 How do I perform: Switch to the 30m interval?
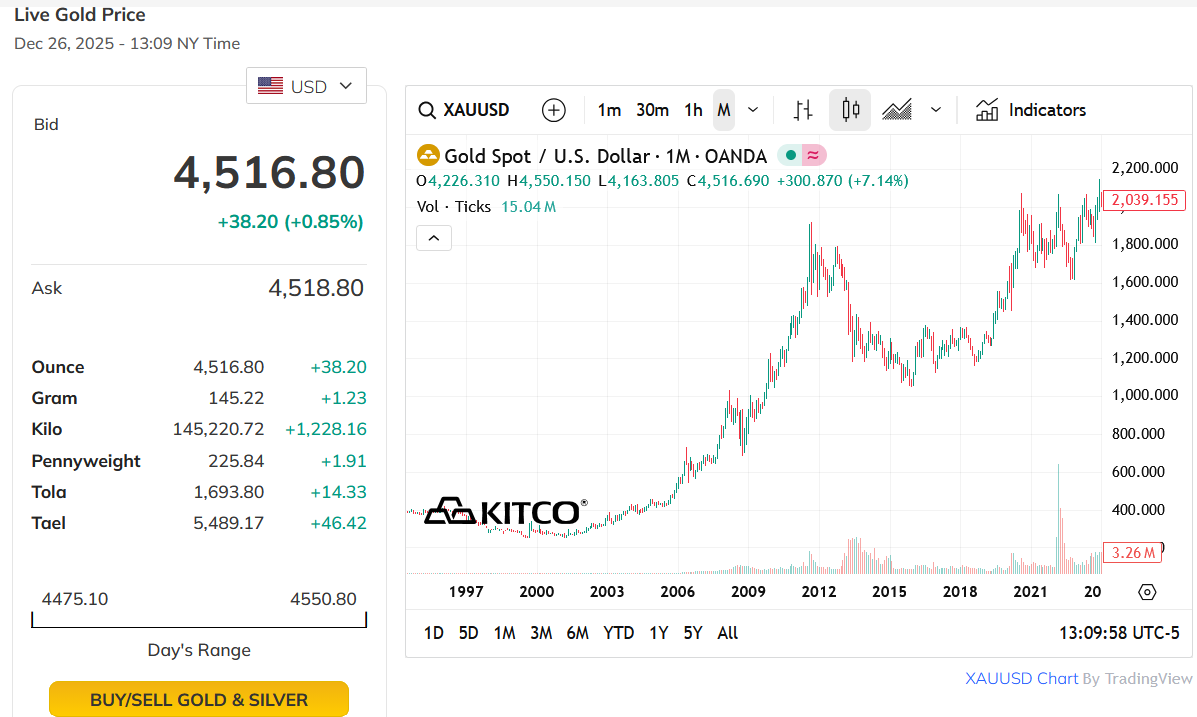coord(653,110)
